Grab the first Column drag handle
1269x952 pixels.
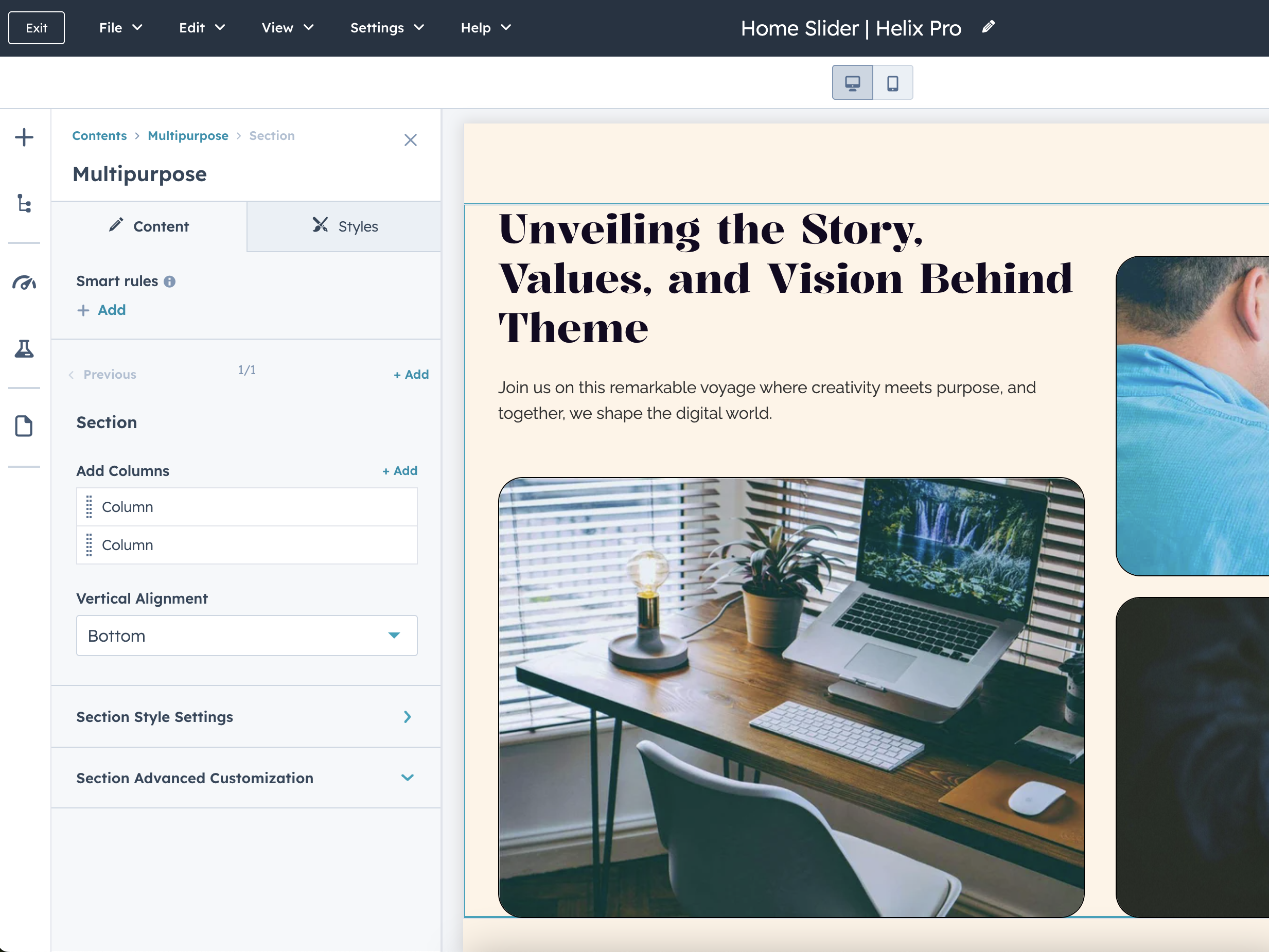(x=89, y=507)
